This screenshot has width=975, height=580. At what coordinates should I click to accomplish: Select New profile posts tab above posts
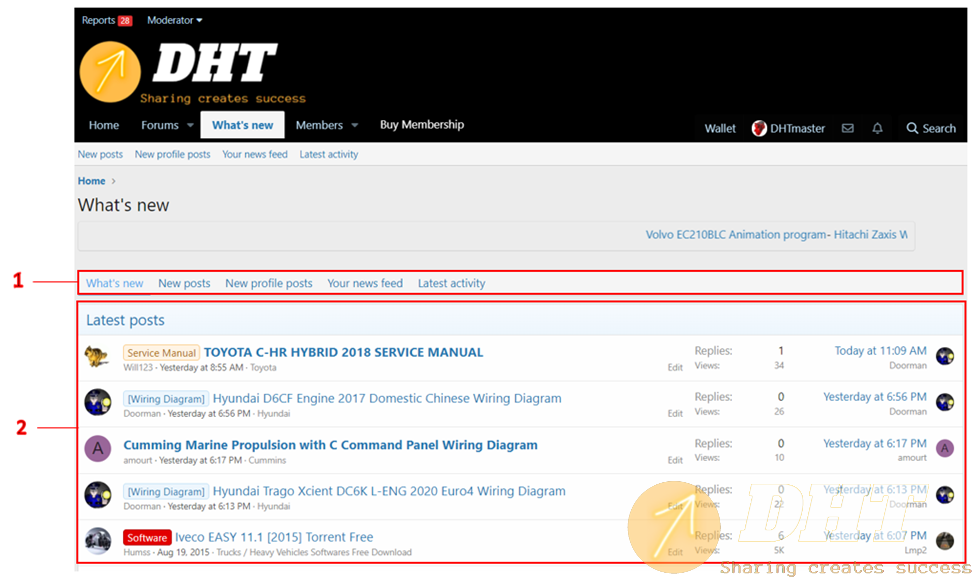click(268, 283)
